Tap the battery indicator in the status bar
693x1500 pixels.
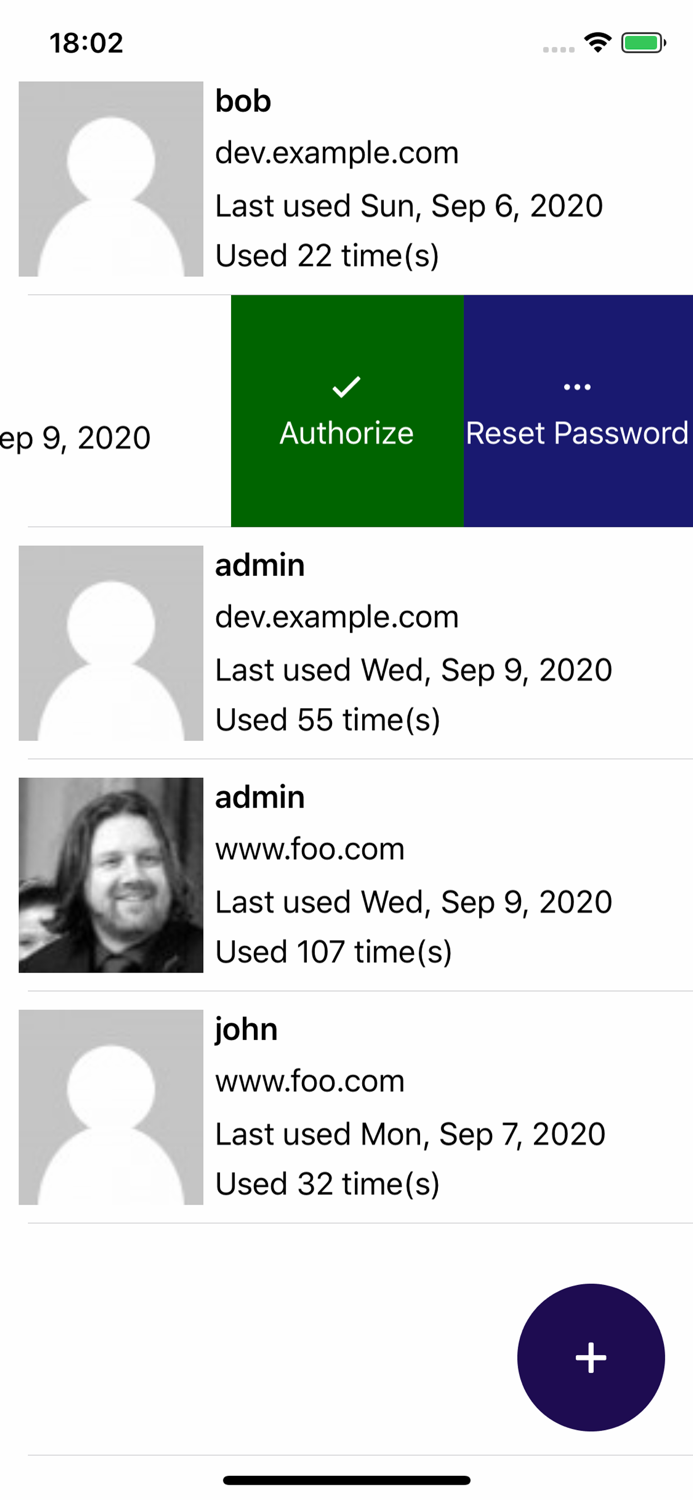(641, 42)
